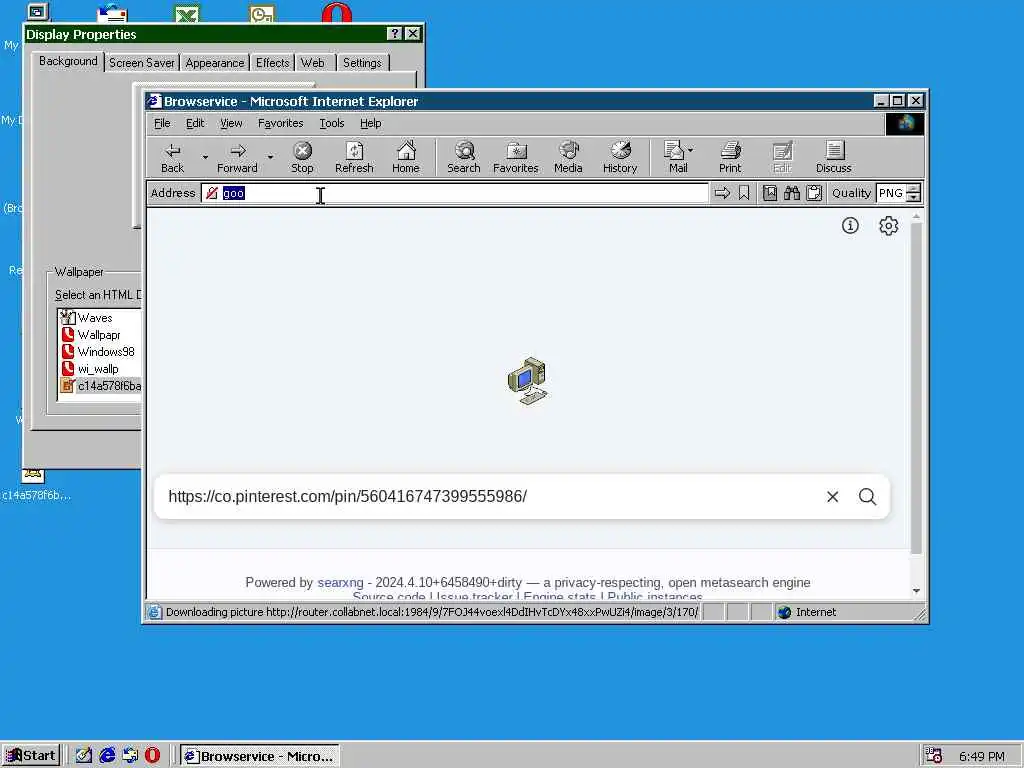
Task: Switch to Settings tab in Display Properties
Action: (x=362, y=63)
